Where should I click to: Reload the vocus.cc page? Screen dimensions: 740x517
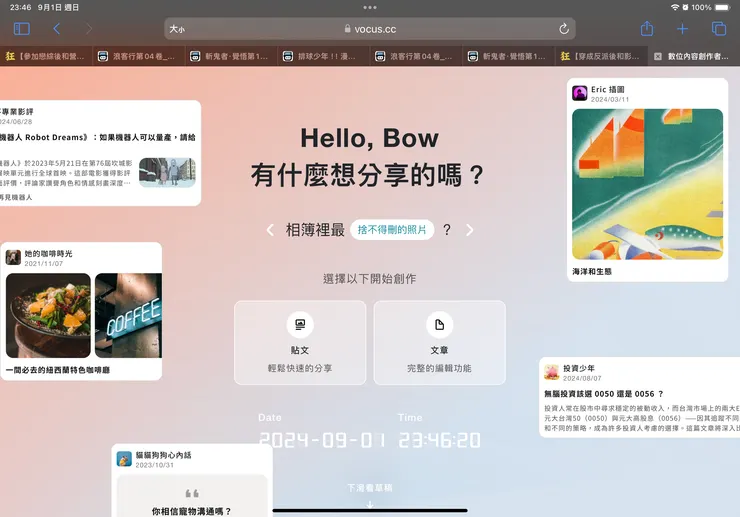[563, 29]
